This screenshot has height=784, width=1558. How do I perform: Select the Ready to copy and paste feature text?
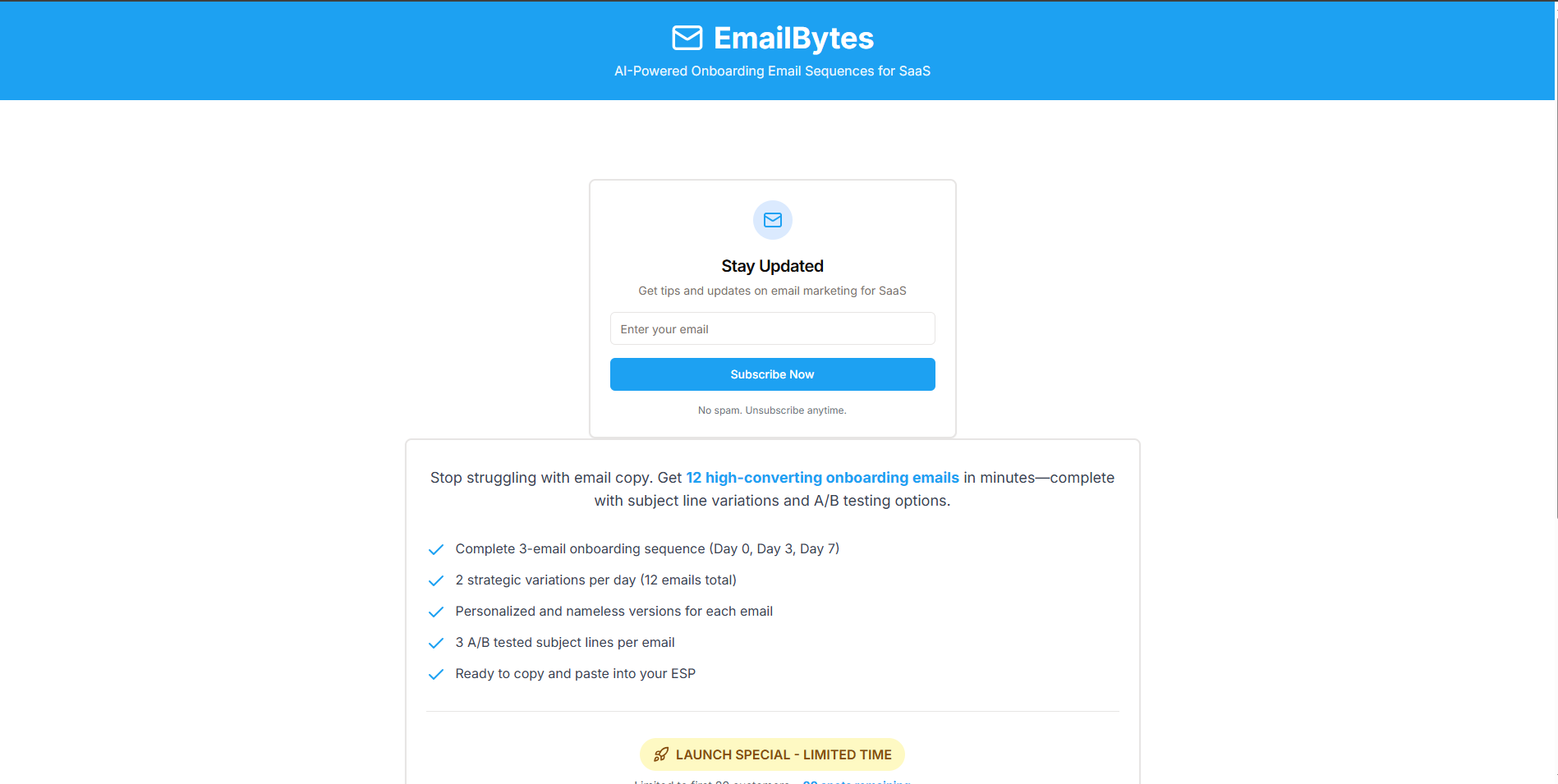[x=575, y=674]
